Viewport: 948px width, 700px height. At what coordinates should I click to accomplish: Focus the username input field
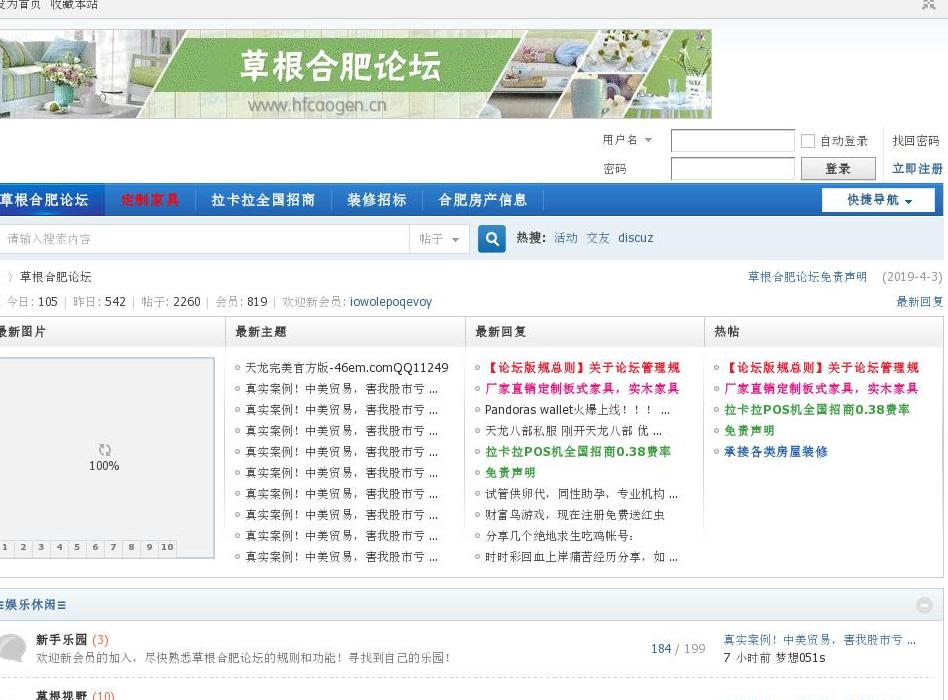732,141
